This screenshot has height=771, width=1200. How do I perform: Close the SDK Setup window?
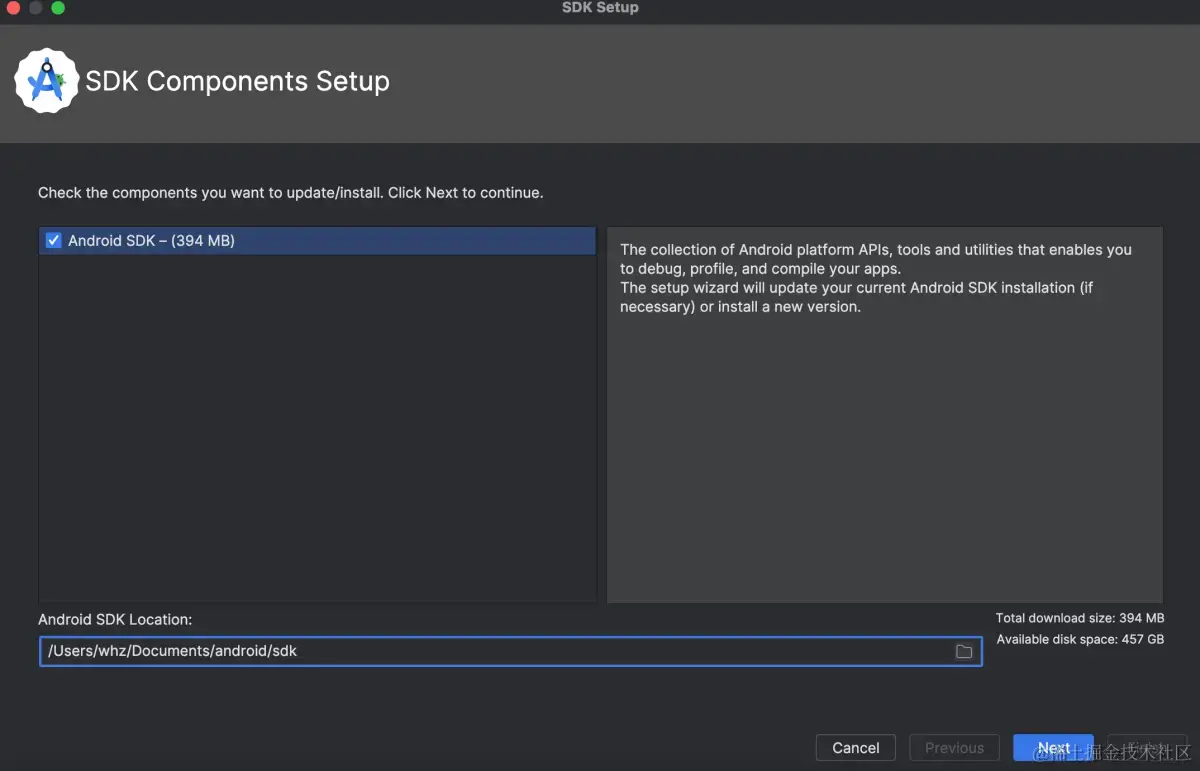13,8
